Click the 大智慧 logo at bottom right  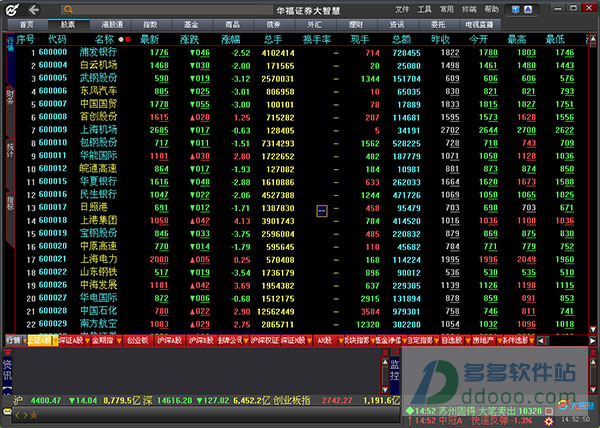576,405
